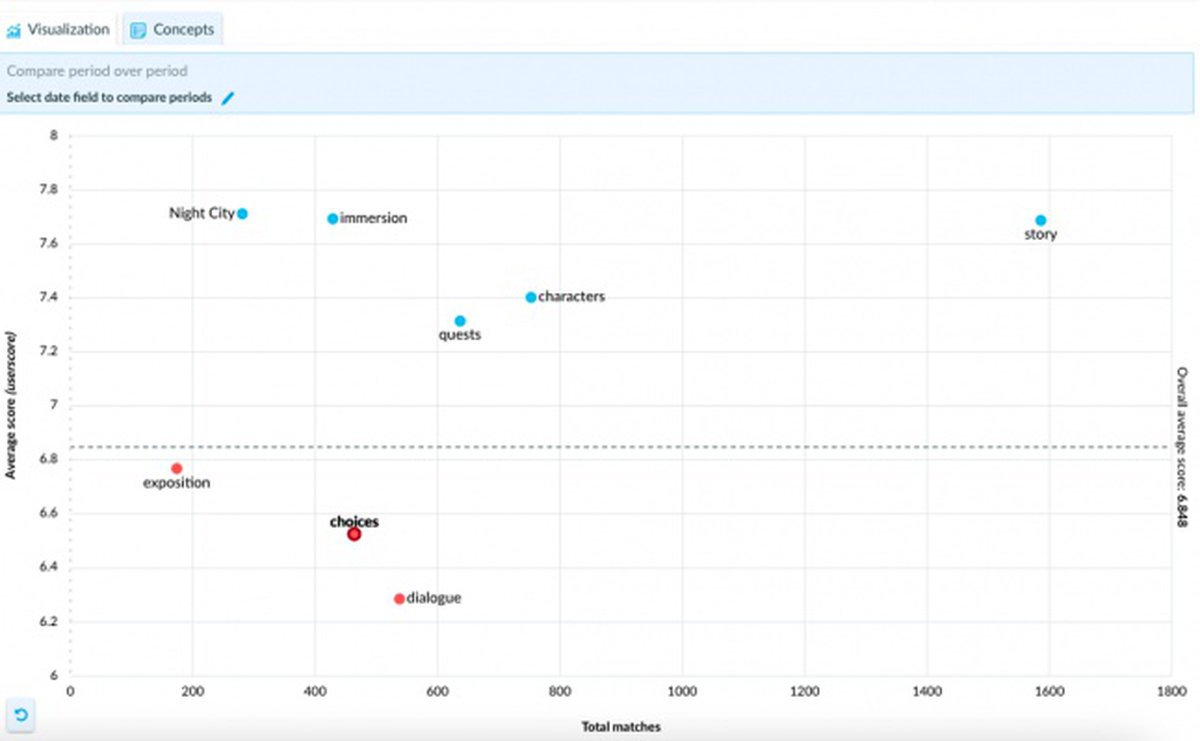Click the exposition red dot
Viewport: 1200px width, 741px height.
click(x=177, y=468)
